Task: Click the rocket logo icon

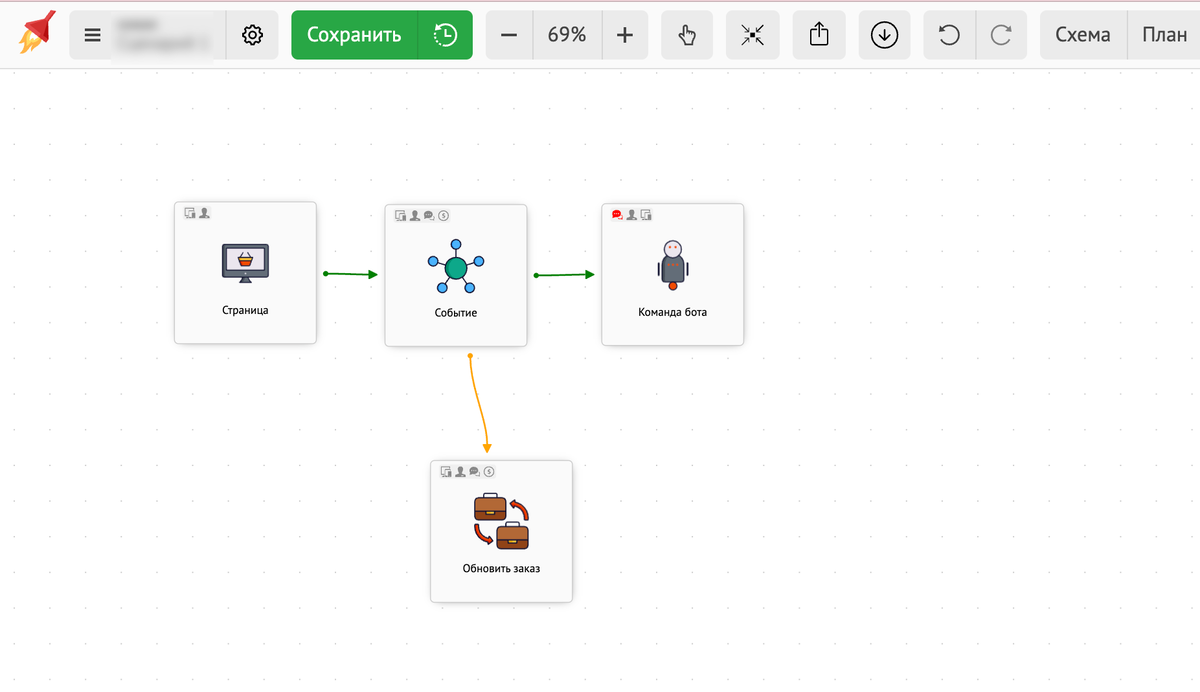Action: [x=37, y=34]
